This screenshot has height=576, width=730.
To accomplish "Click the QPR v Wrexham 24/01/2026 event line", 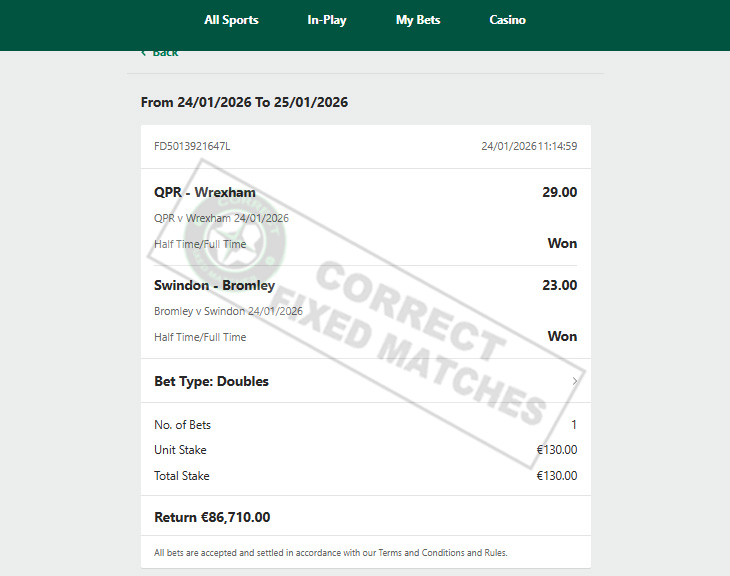I will click(221, 218).
